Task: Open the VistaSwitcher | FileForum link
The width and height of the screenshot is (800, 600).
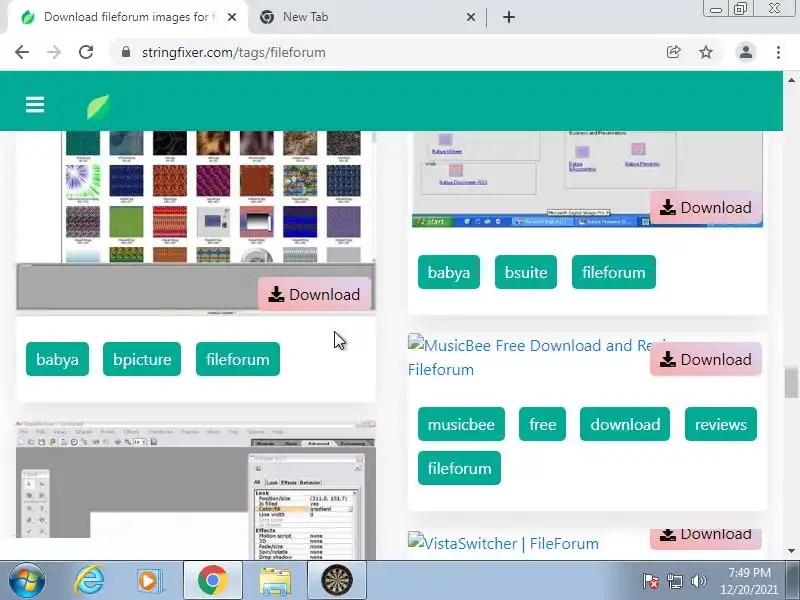Action: [x=503, y=543]
